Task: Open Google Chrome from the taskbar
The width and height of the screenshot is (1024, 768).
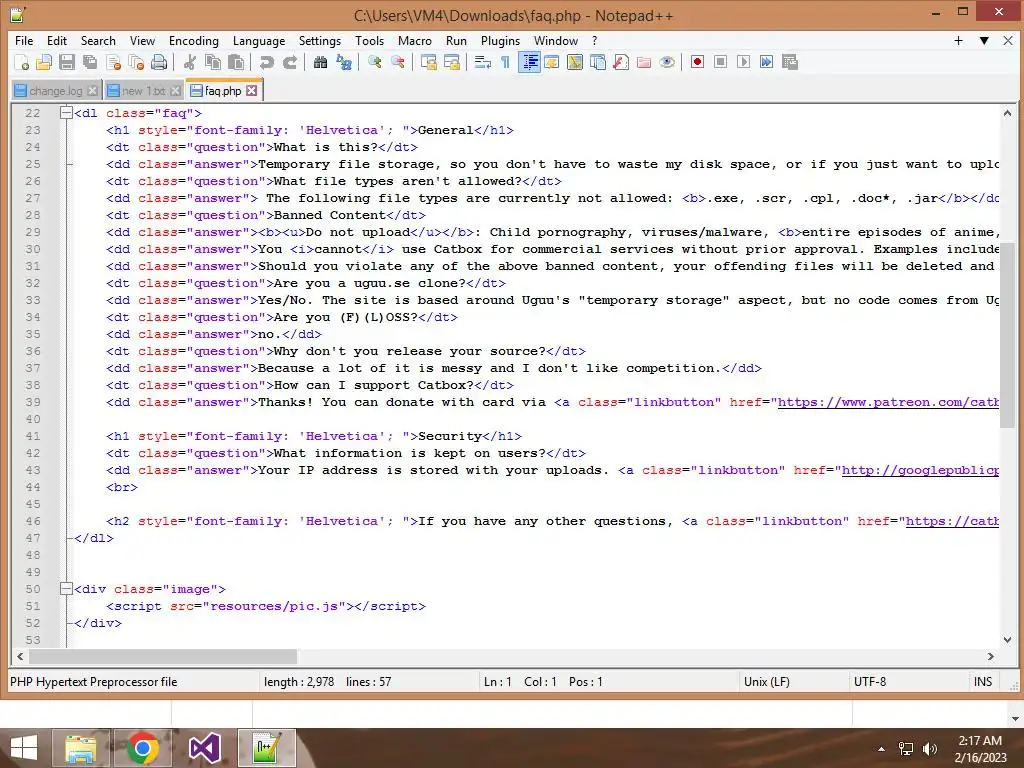Action: 143,748
